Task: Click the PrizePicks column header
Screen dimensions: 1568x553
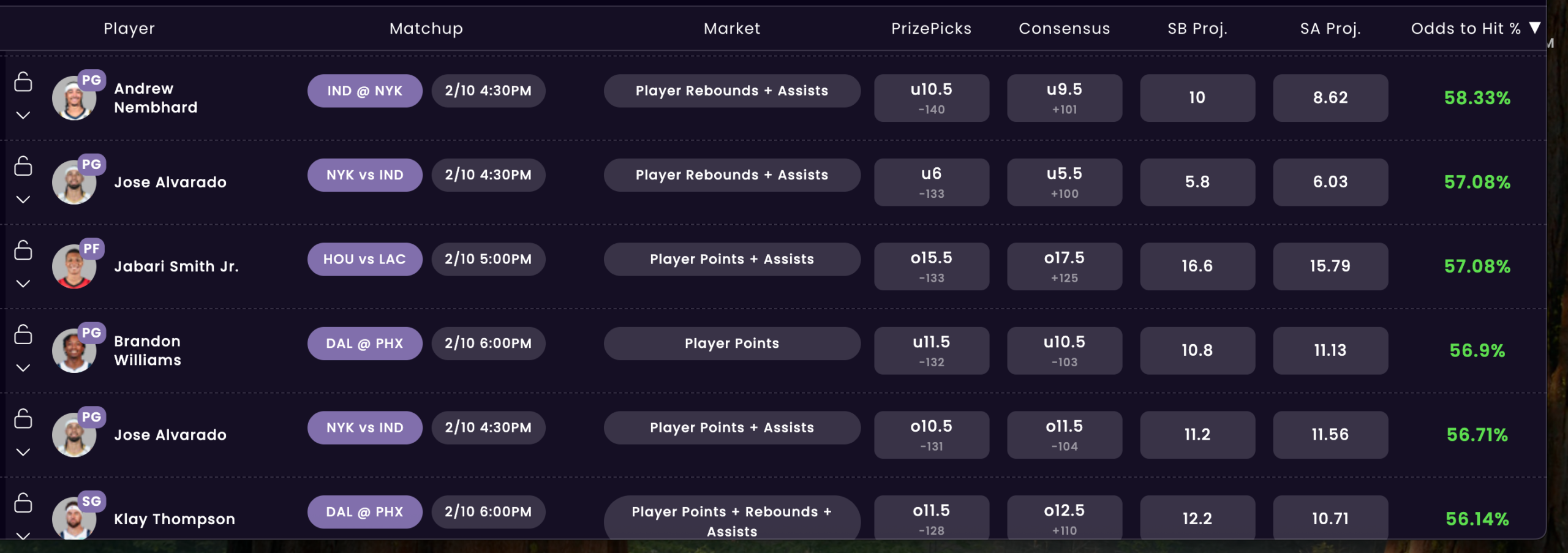Action: click(x=931, y=28)
